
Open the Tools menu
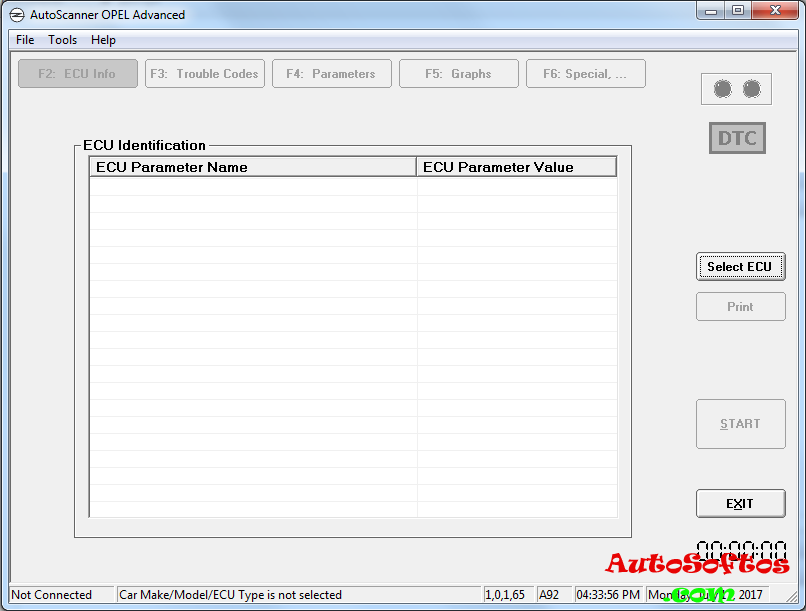tap(62, 40)
